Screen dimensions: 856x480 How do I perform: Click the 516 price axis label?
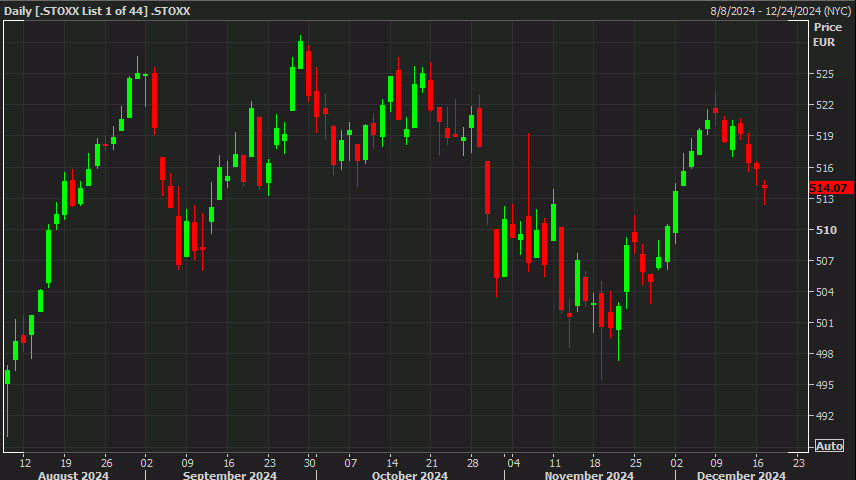(824, 168)
